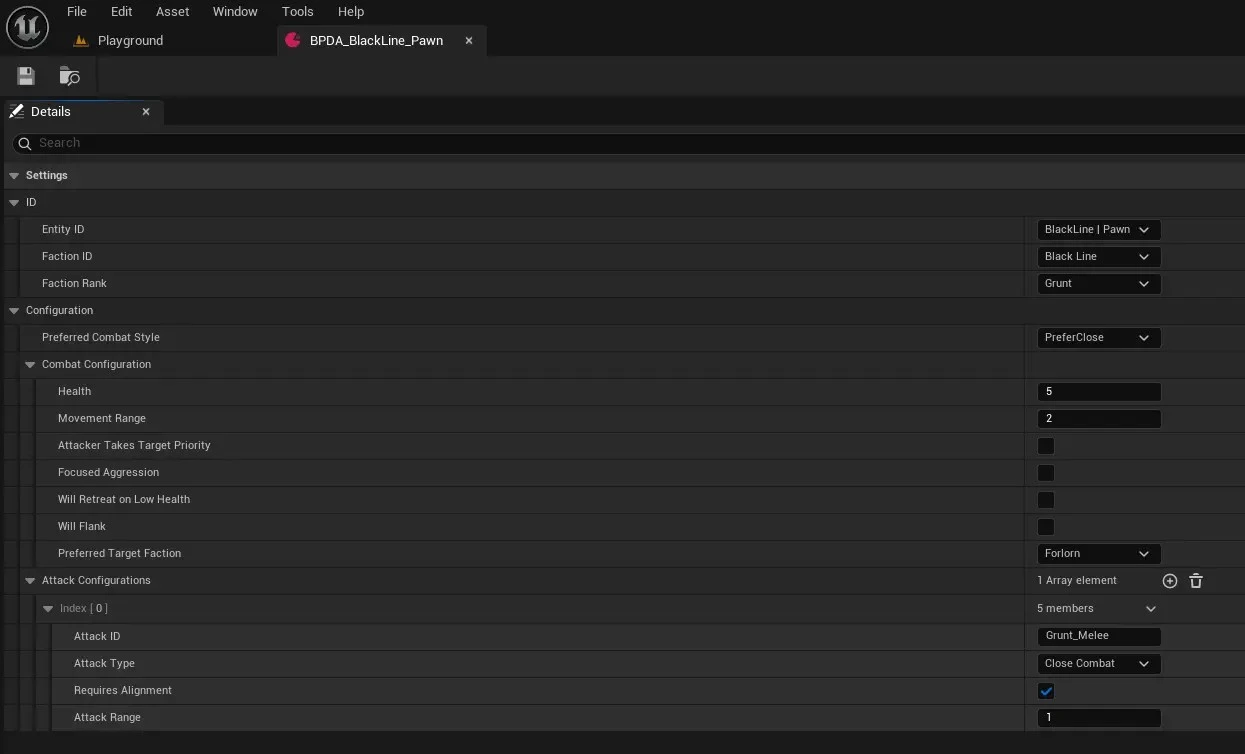
Task: Toggle the Will Flank checkbox
Action: (x=1046, y=527)
